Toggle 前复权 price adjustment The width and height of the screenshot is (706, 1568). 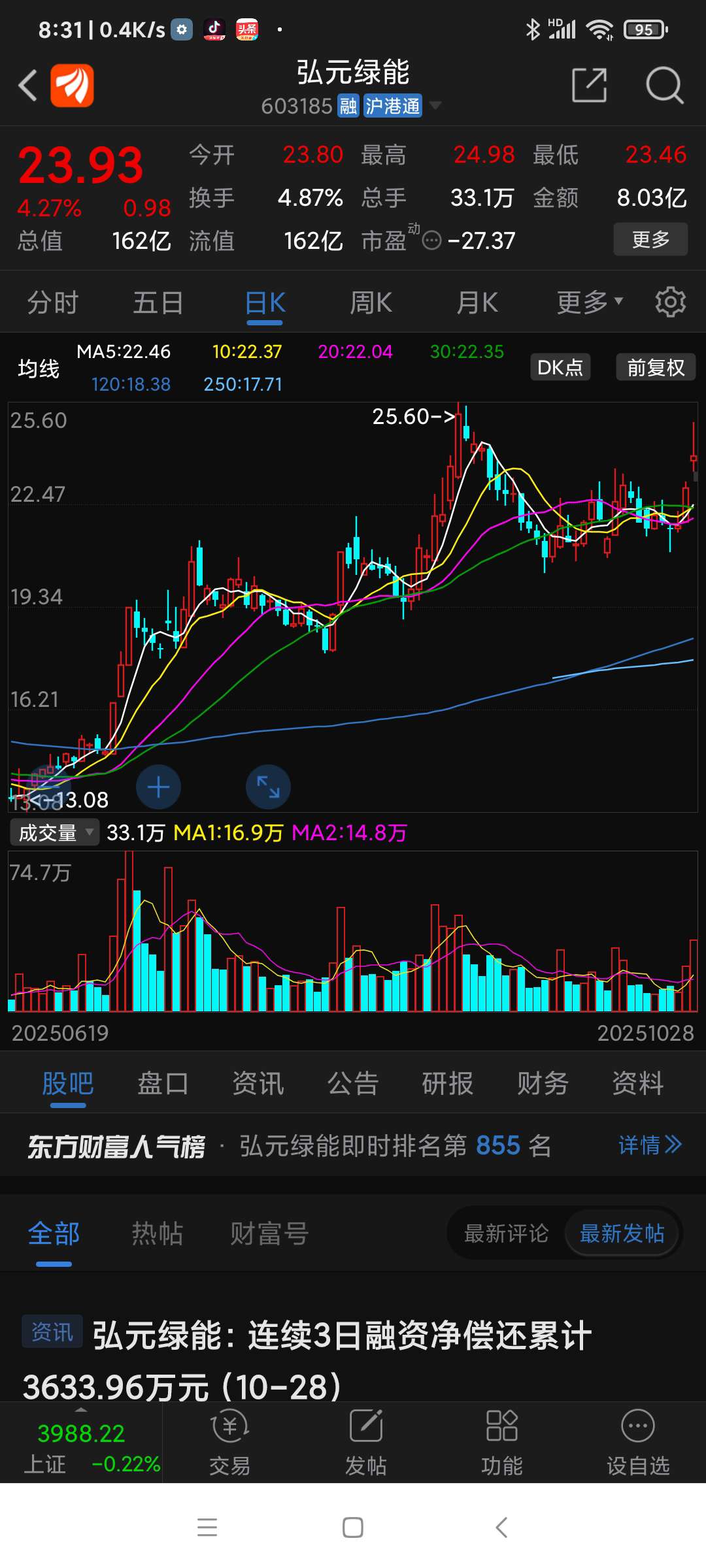tap(656, 367)
